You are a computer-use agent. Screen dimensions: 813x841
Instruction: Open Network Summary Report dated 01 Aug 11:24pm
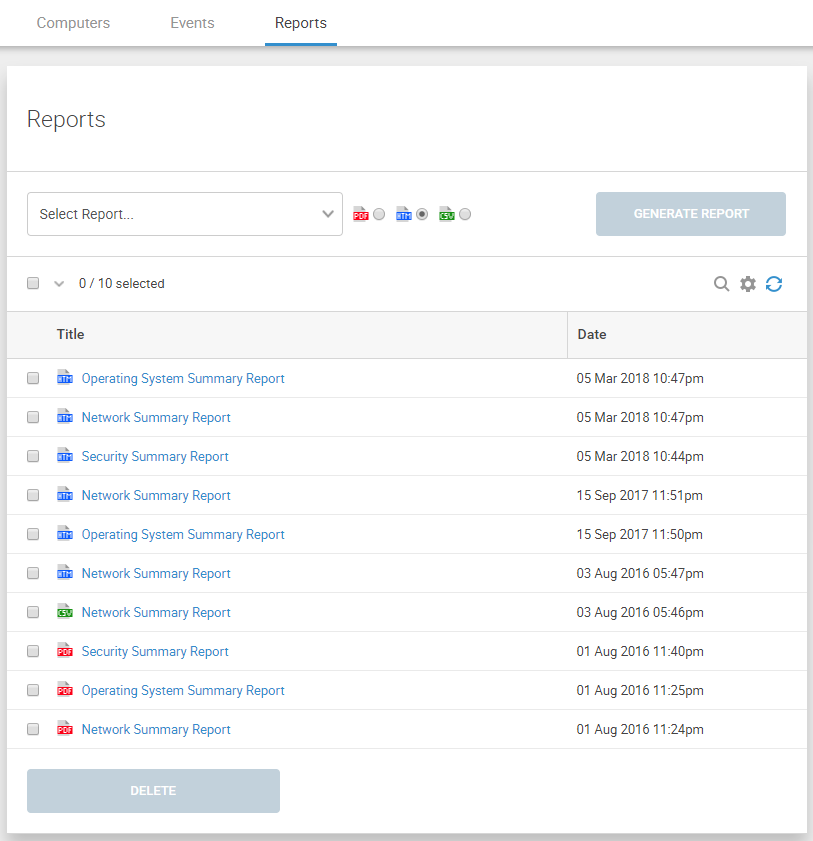point(156,729)
